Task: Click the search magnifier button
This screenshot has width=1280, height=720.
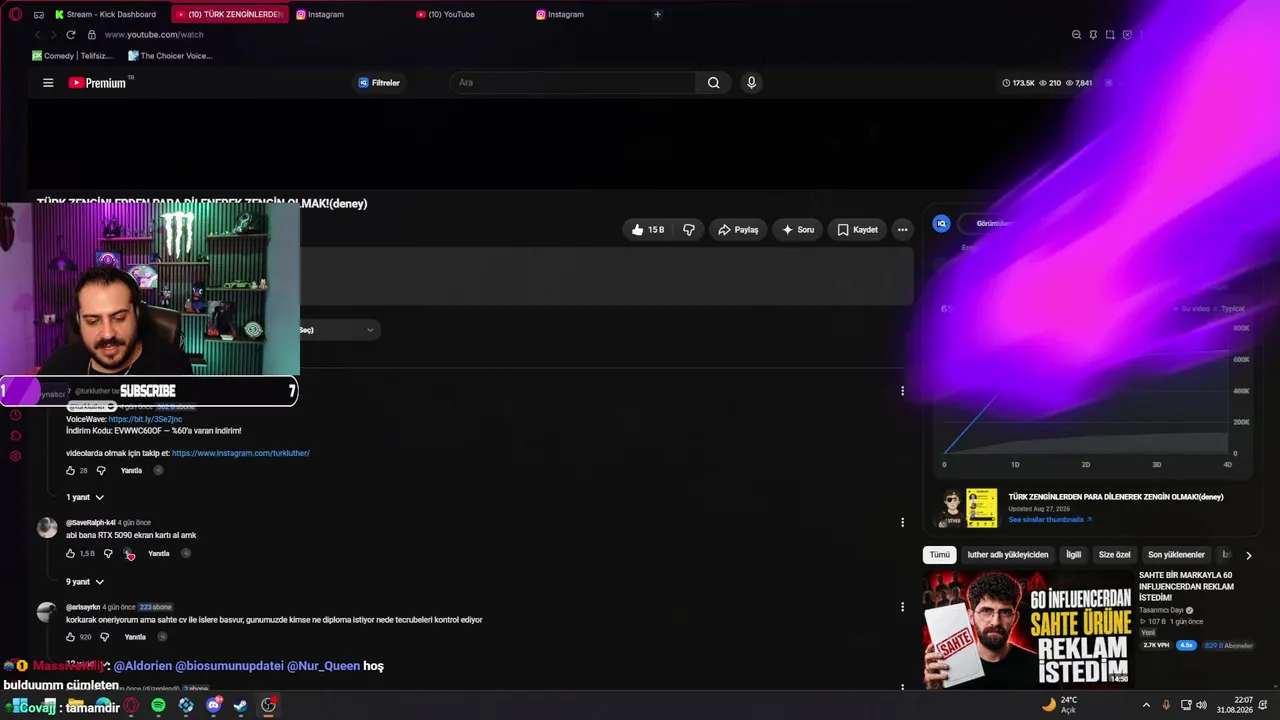Action: pos(714,83)
